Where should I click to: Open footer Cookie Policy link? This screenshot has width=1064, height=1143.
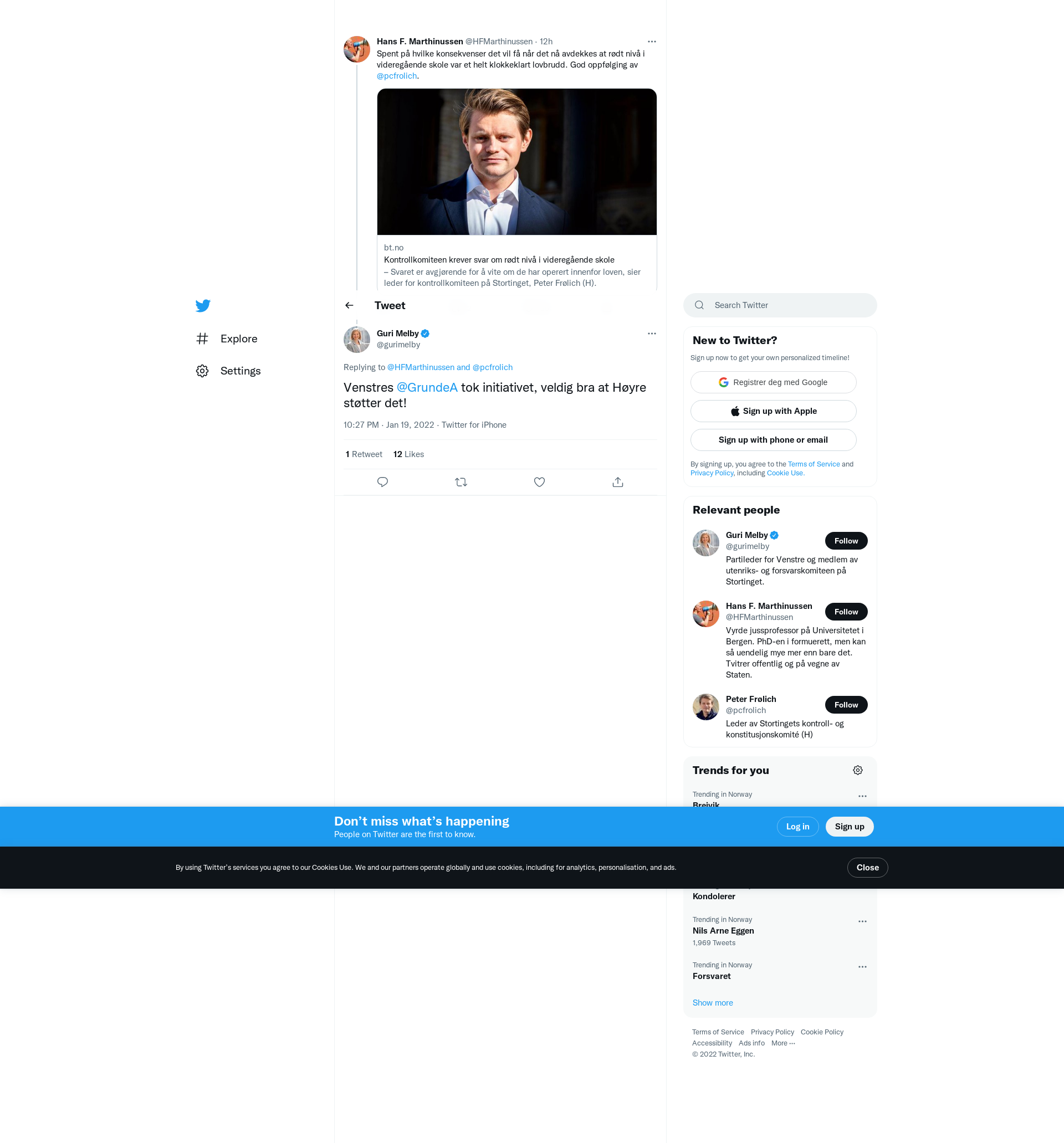pos(822,1032)
